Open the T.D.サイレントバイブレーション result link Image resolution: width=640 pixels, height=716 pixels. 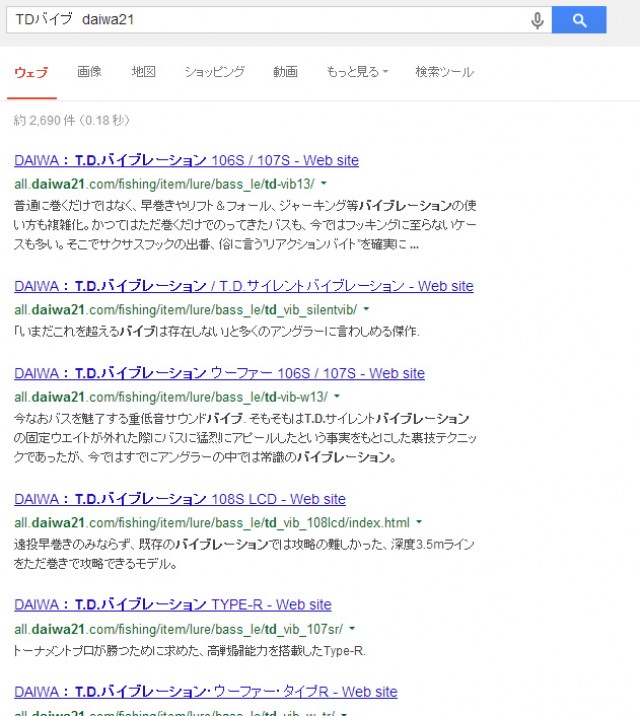[x=244, y=286]
